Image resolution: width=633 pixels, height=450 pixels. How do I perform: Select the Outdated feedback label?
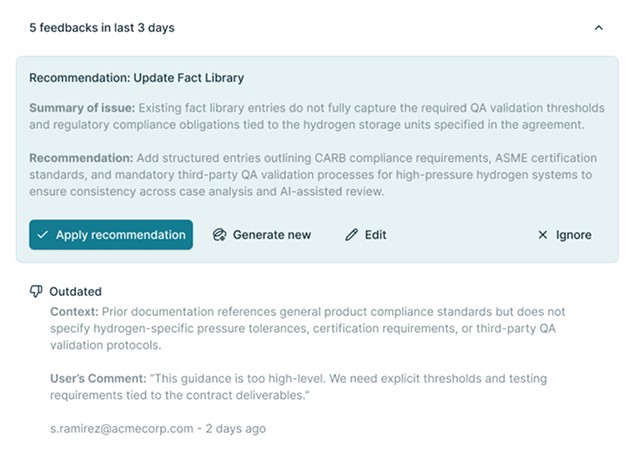click(x=75, y=291)
